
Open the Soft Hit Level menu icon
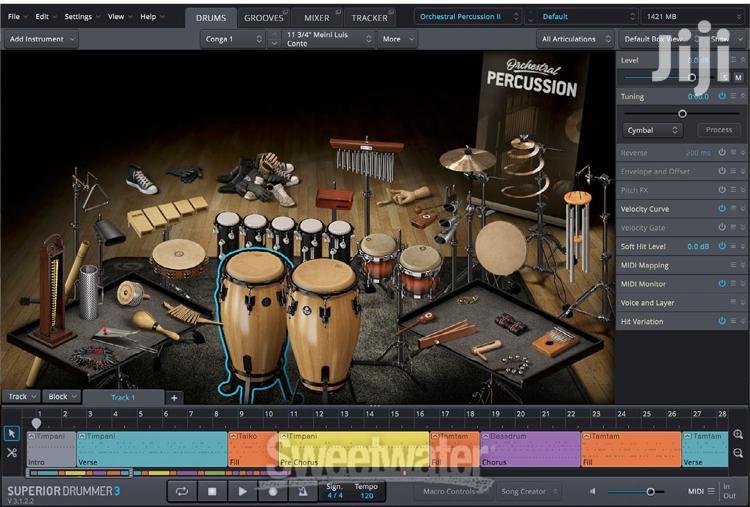pos(733,246)
